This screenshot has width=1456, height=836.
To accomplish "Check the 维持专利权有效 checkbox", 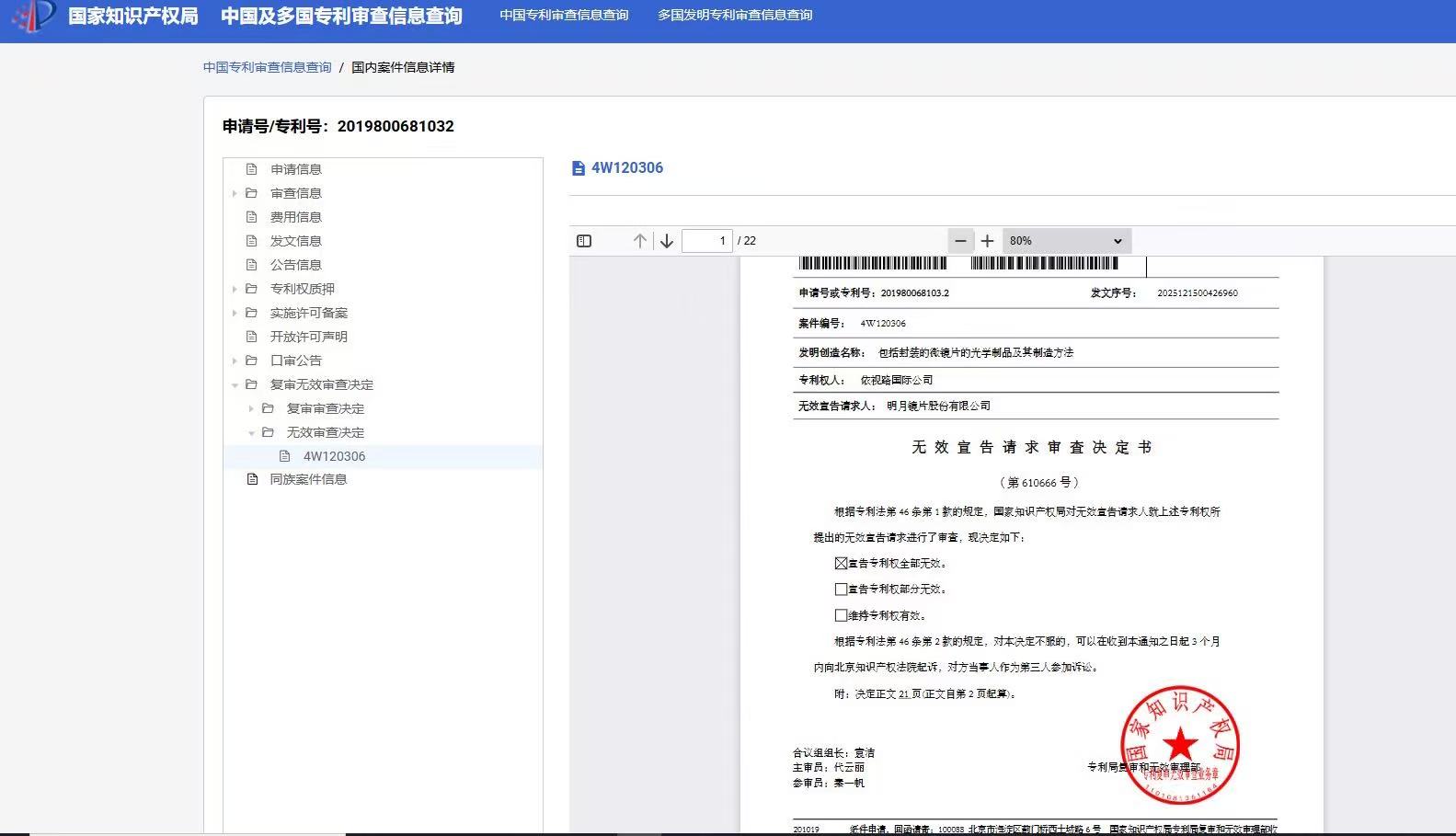I will [x=841, y=615].
